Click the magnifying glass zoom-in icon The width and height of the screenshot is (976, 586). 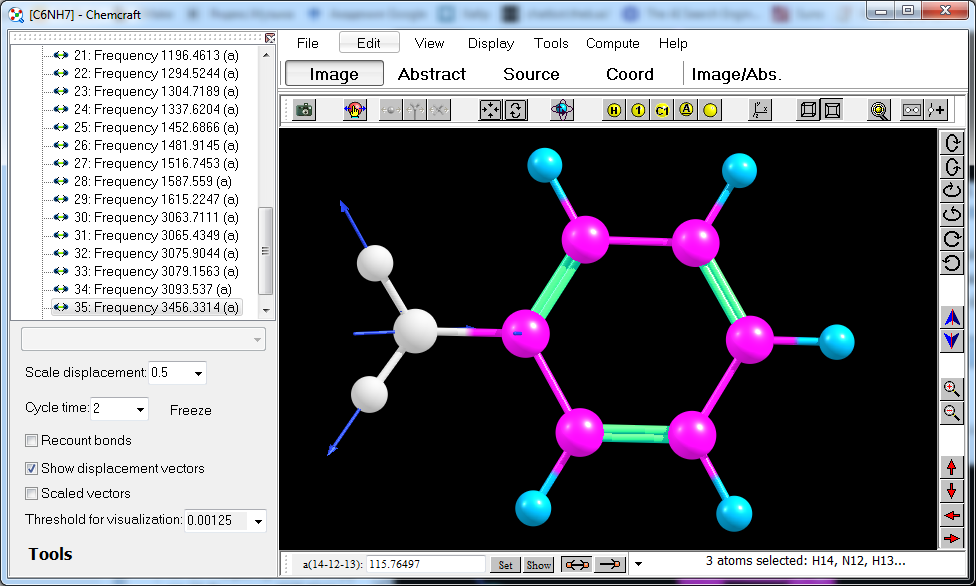point(952,389)
